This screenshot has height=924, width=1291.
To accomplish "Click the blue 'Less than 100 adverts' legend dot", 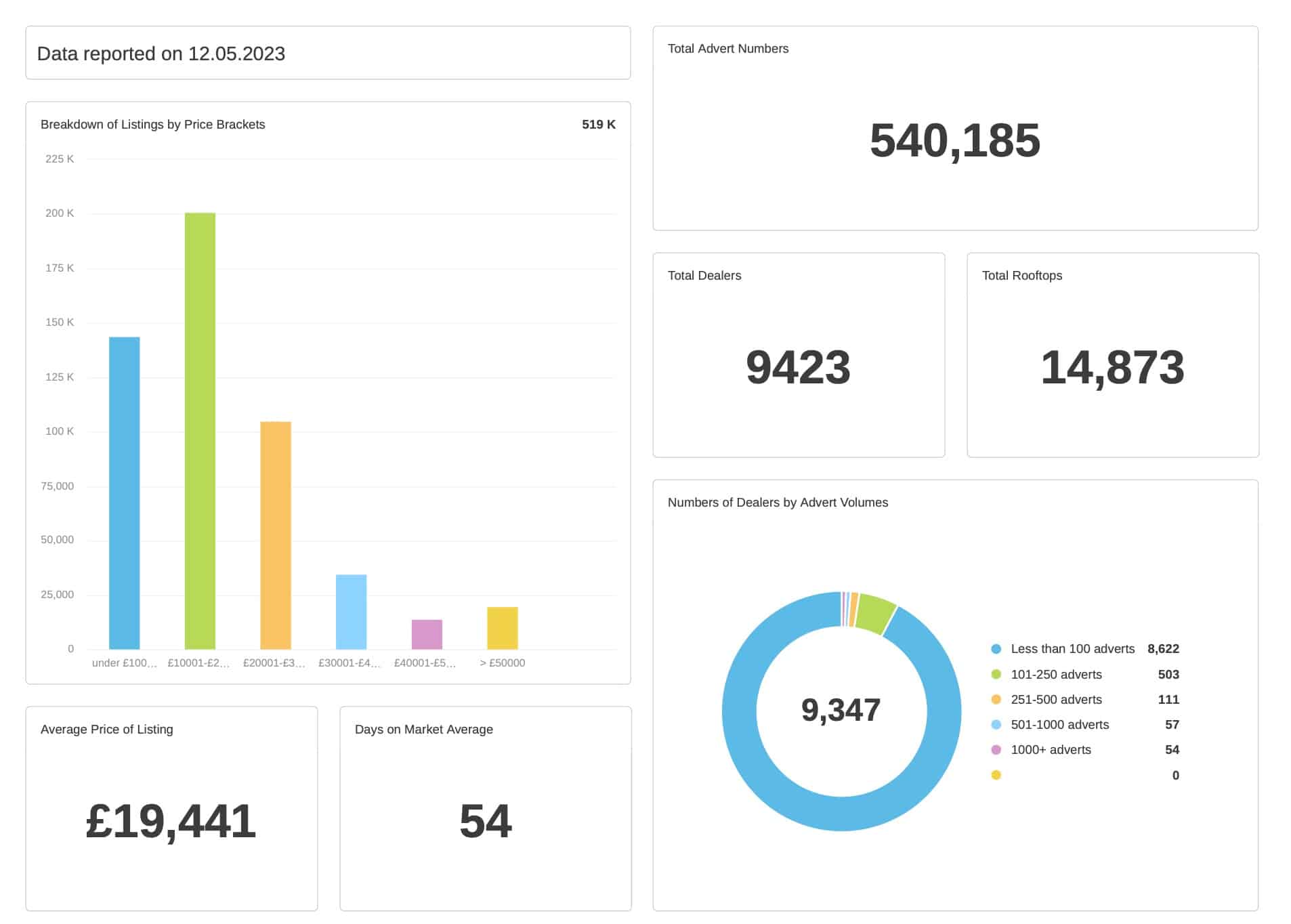I will click(995, 648).
